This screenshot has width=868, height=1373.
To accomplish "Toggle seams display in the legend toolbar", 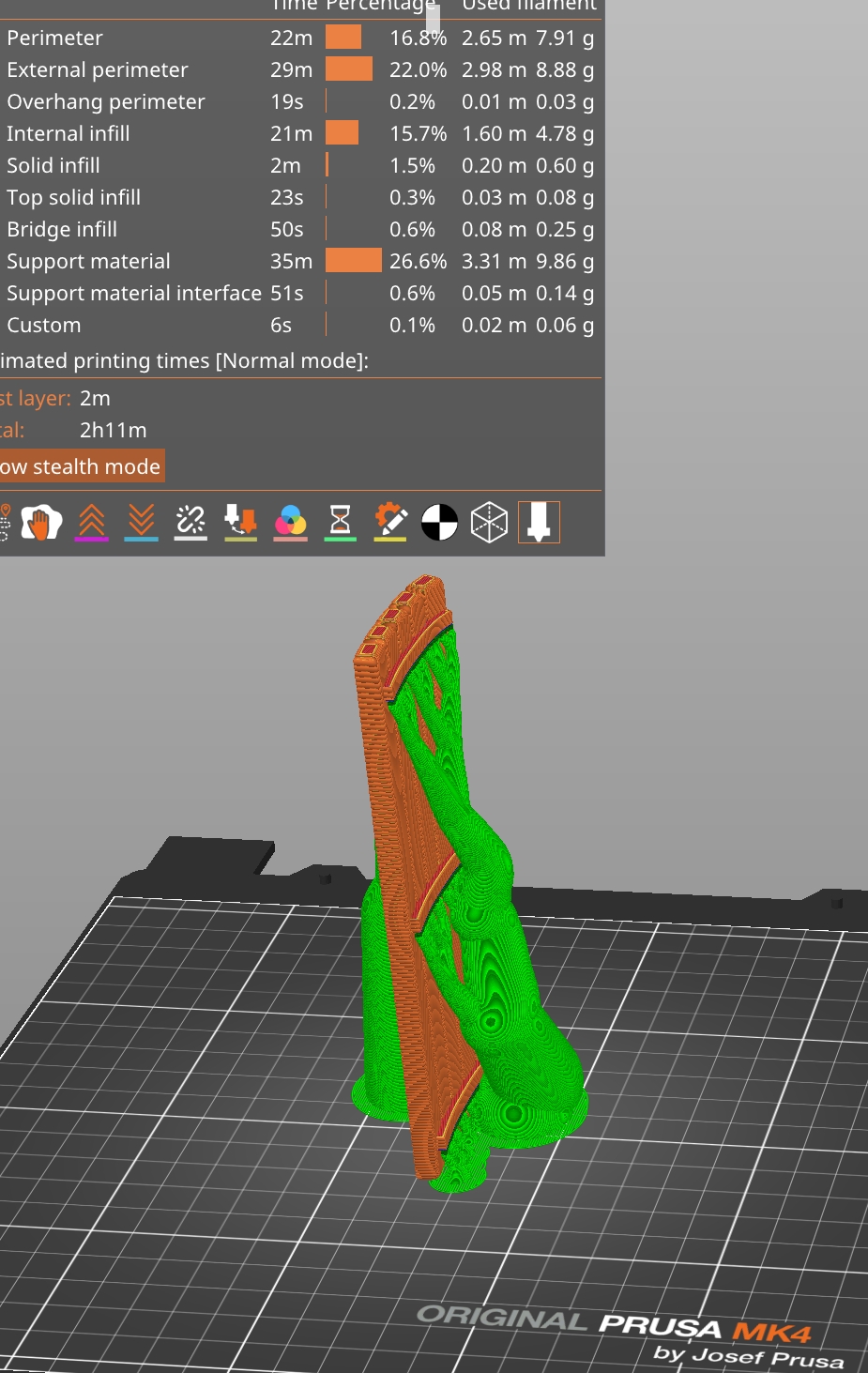I will [190, 522].
